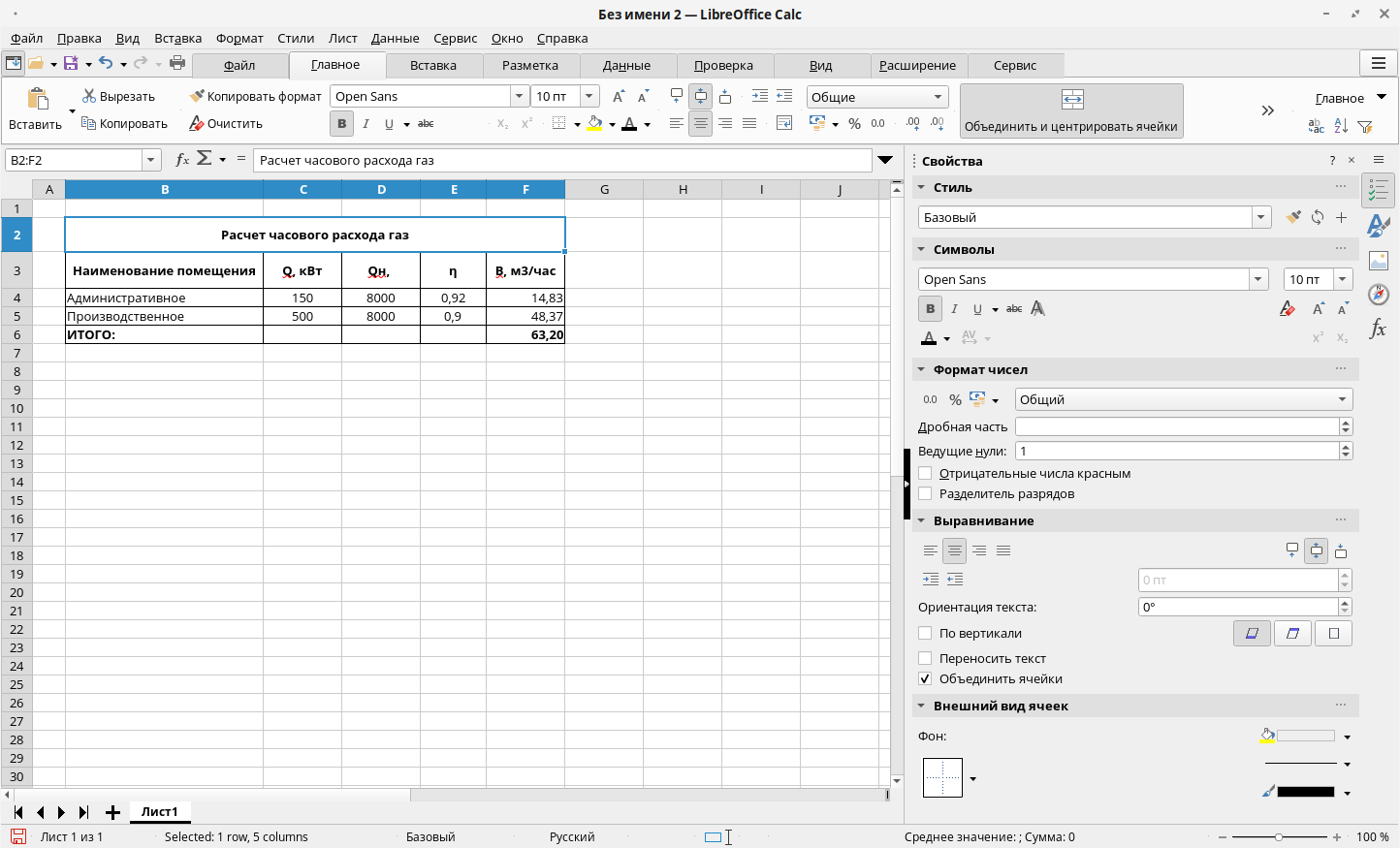
Task: Open the Navigator from the sidebar strip
Action: (x=1378, y=295)
